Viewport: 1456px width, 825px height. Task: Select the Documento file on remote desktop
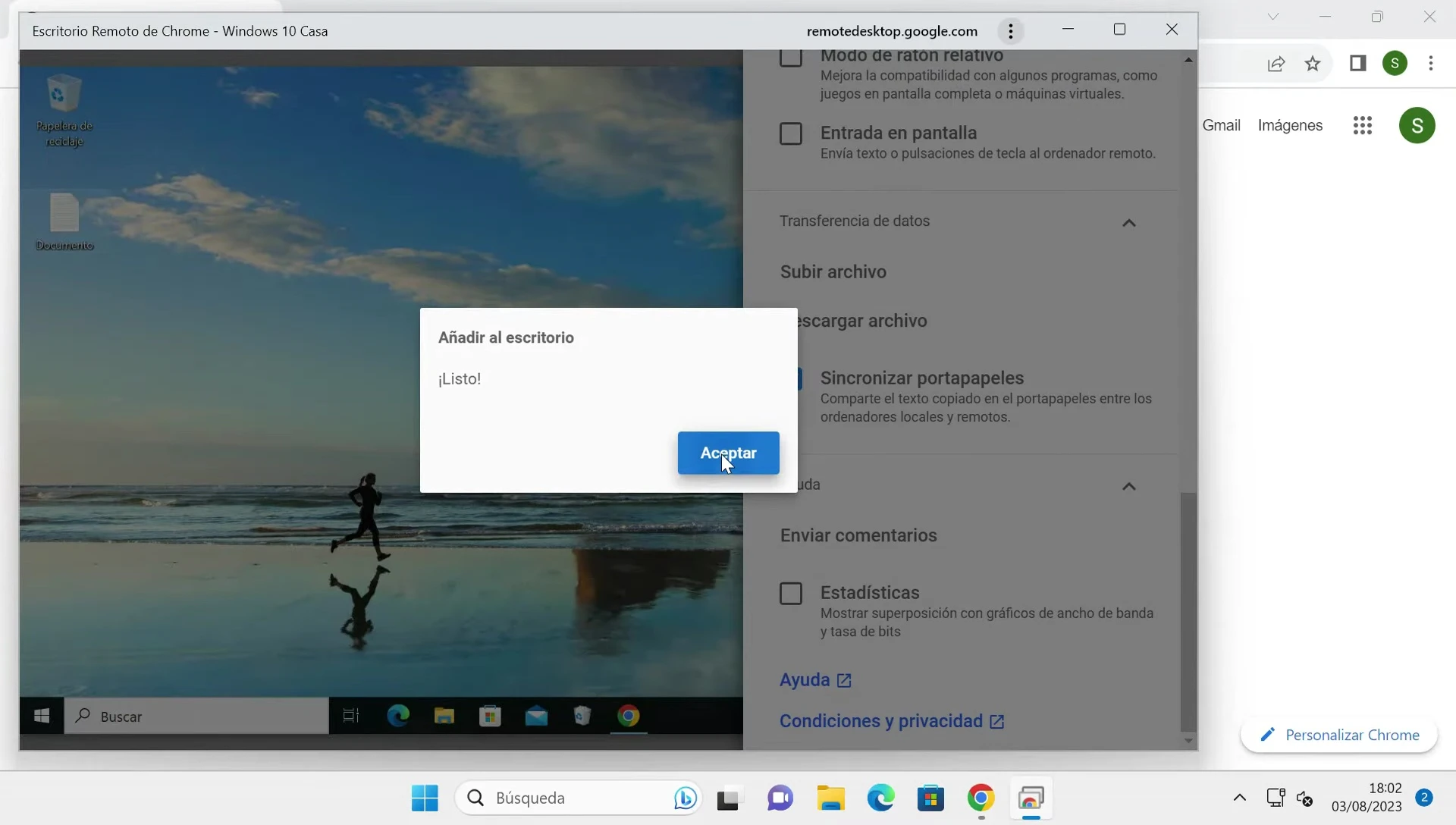64,221
